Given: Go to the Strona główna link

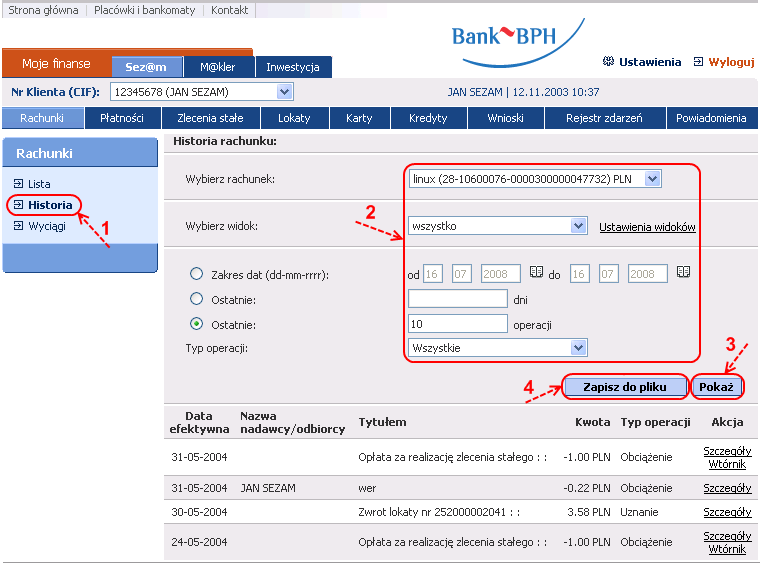Looking at the screenshot, I should [x=43, y=10].
